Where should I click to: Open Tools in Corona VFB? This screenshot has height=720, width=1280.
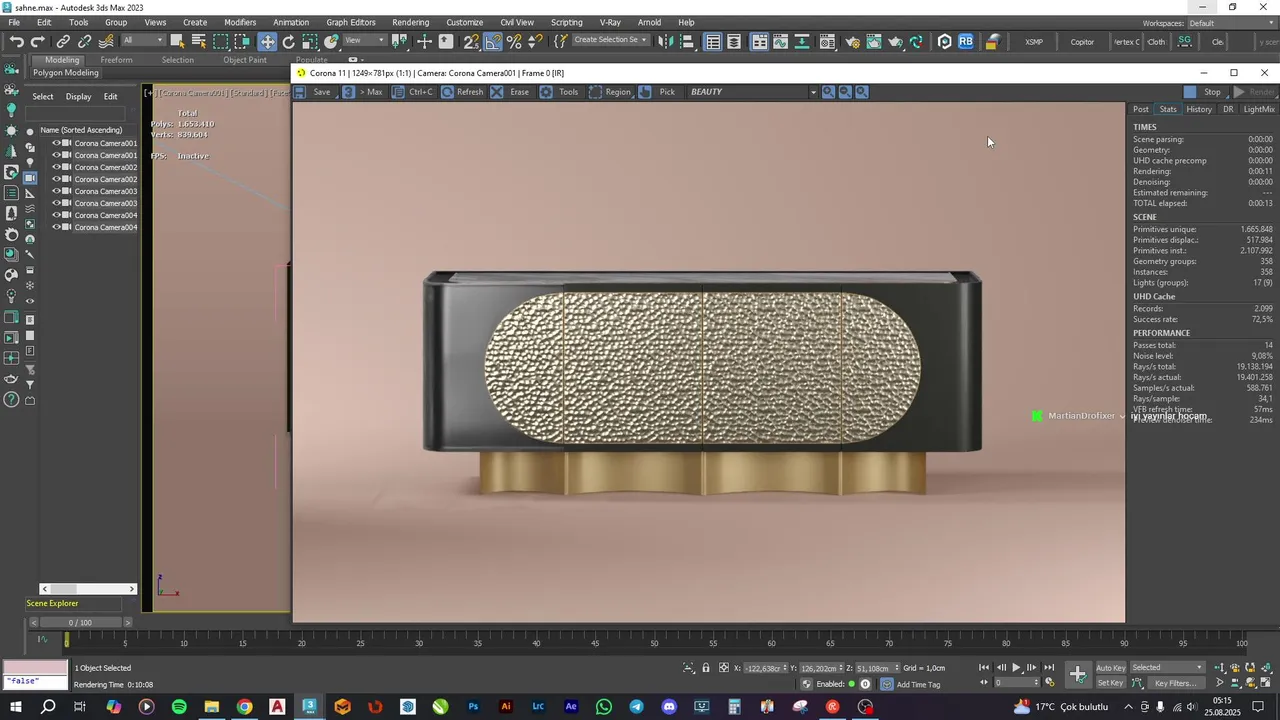tap(559, 92)
